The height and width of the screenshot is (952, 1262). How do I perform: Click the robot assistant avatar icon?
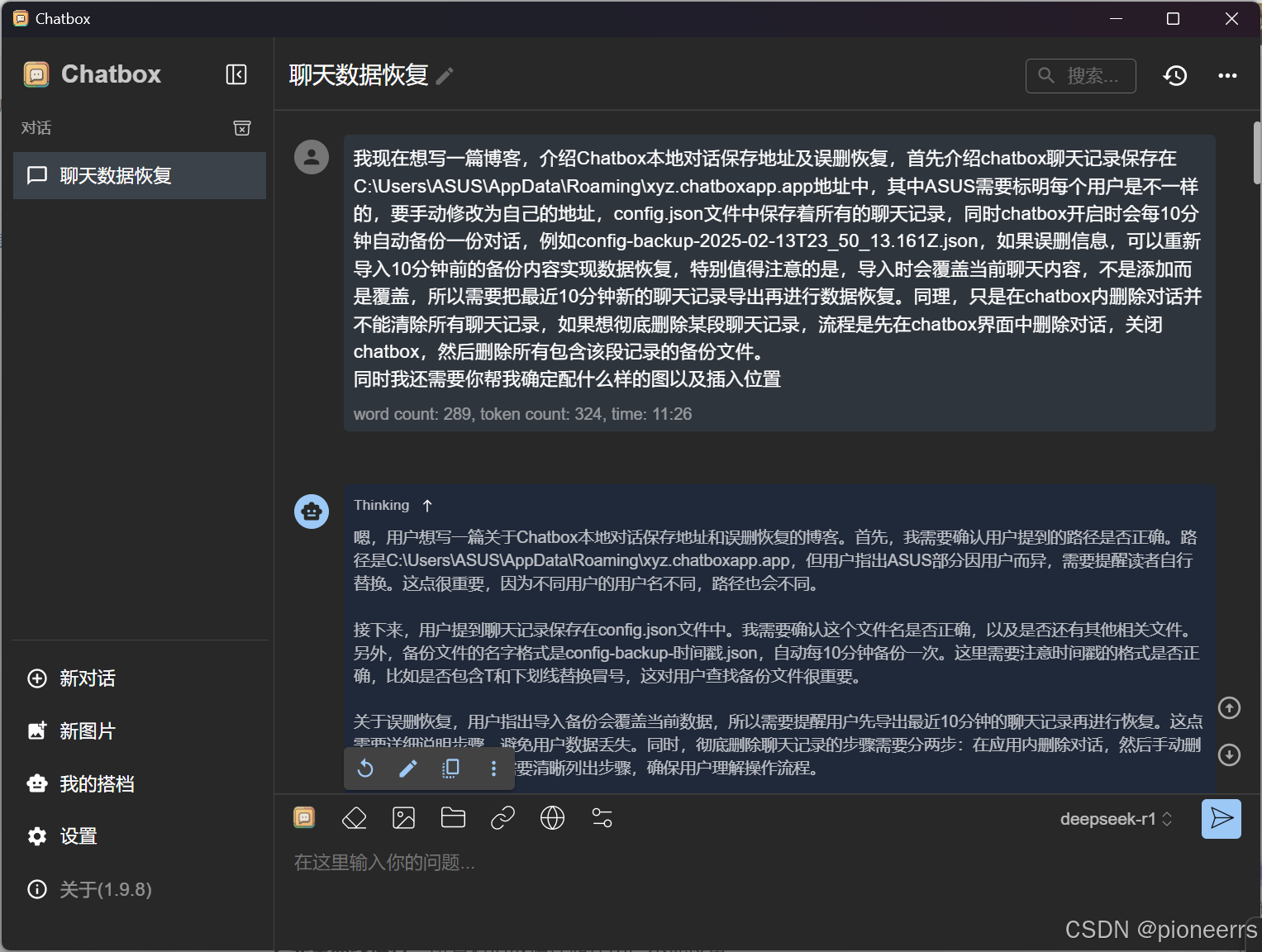312,512
